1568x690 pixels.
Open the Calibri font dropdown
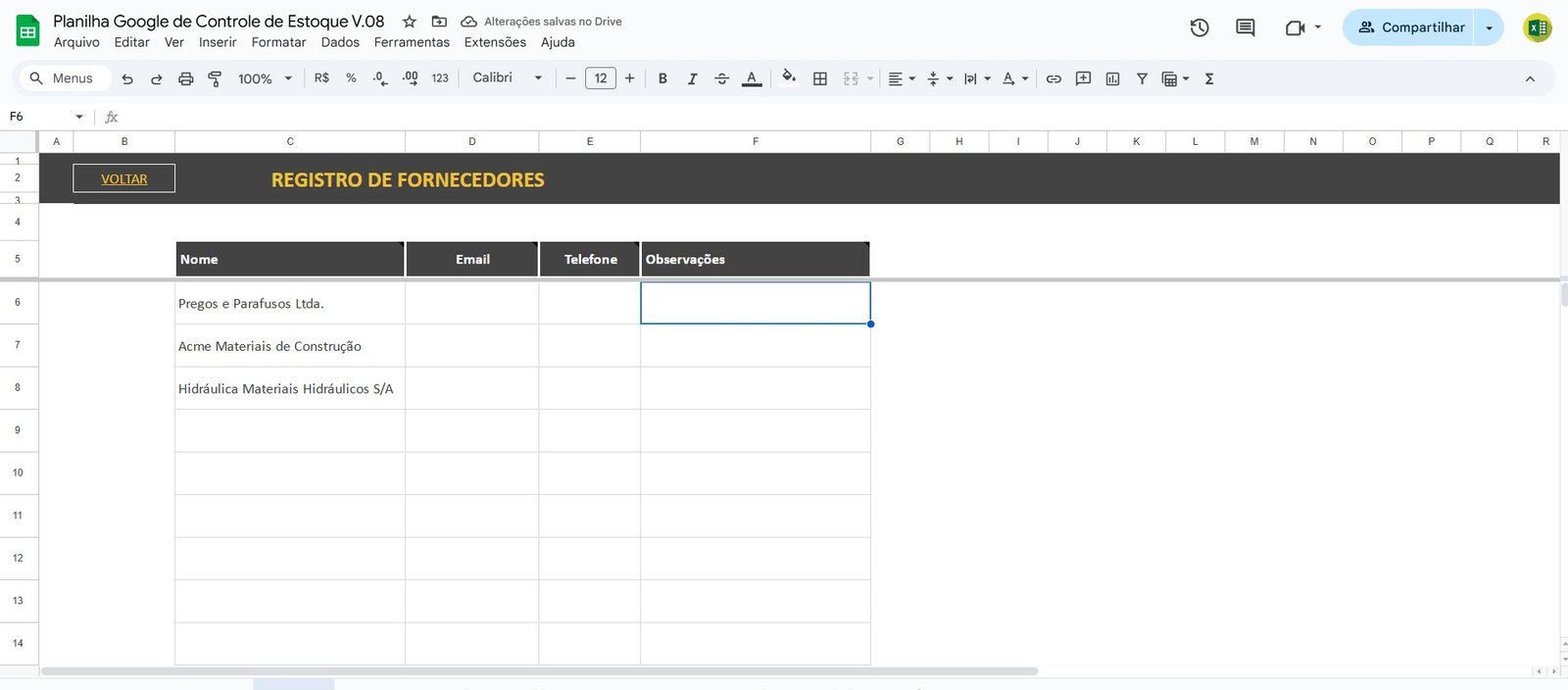(x=507, y=78)
